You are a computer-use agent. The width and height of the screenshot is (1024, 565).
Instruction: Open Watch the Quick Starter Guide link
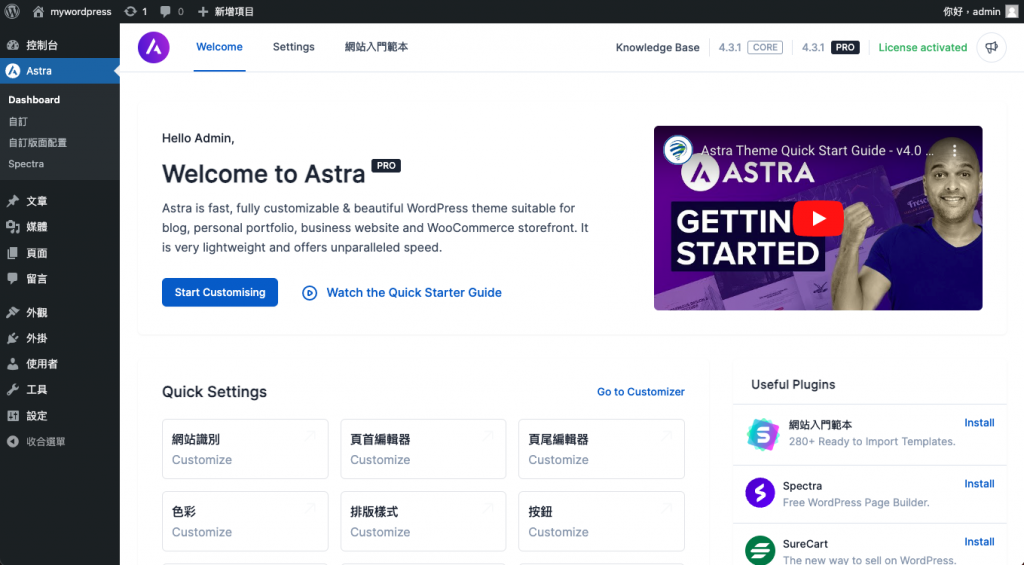414,293
